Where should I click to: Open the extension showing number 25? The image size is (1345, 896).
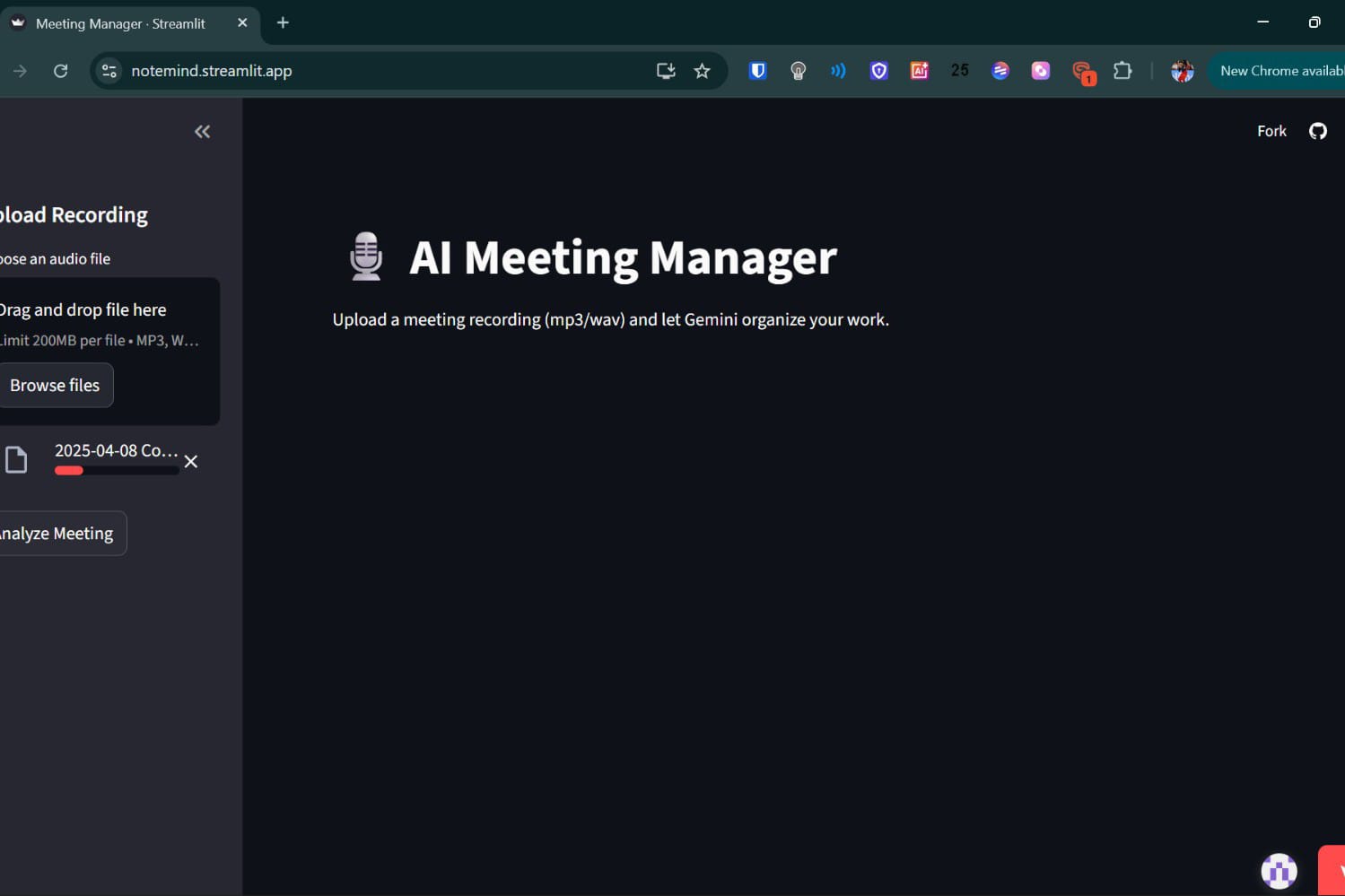tap(960, 70)
